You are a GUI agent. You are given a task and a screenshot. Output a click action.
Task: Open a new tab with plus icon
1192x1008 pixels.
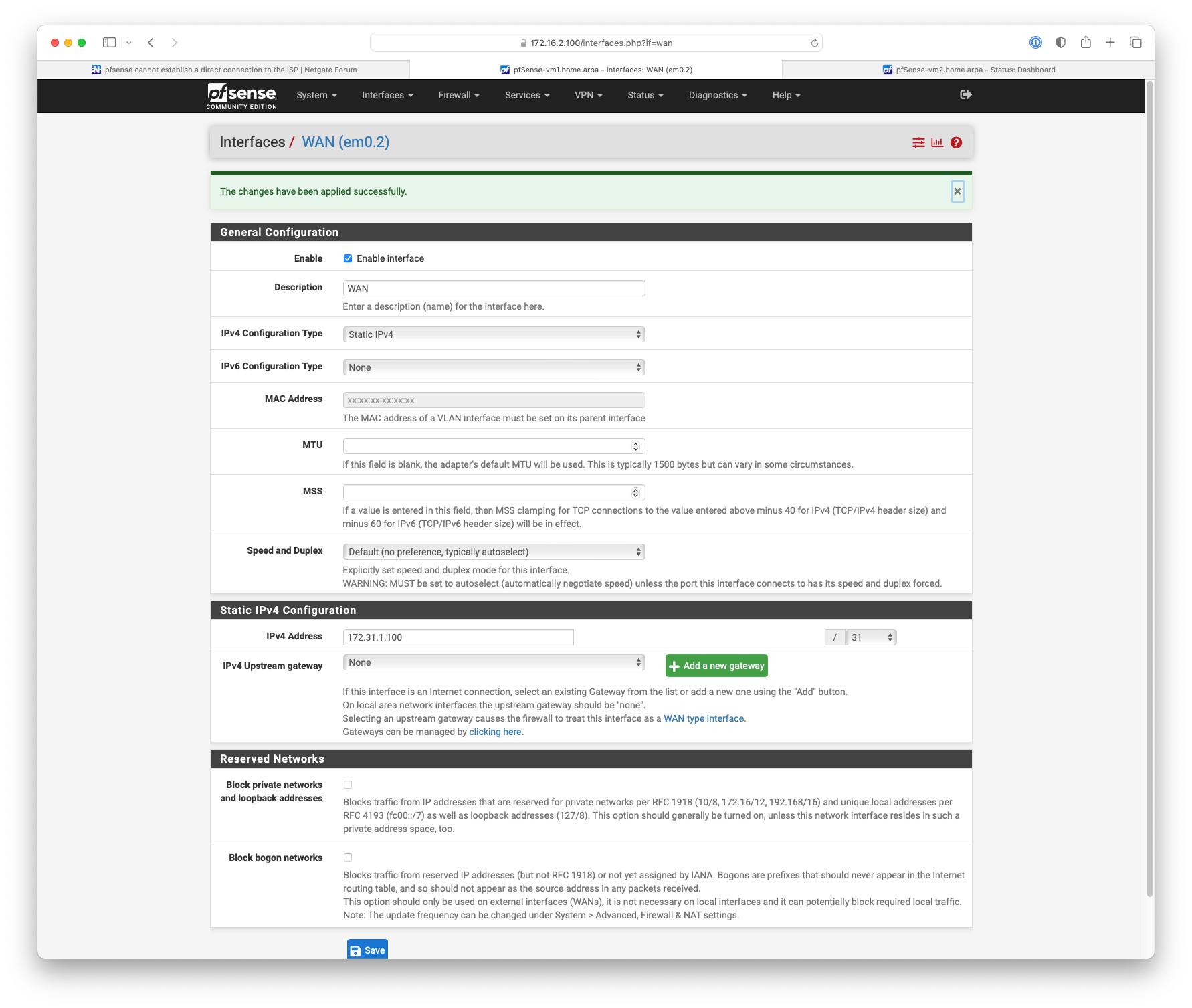(x=1110, y=43)
